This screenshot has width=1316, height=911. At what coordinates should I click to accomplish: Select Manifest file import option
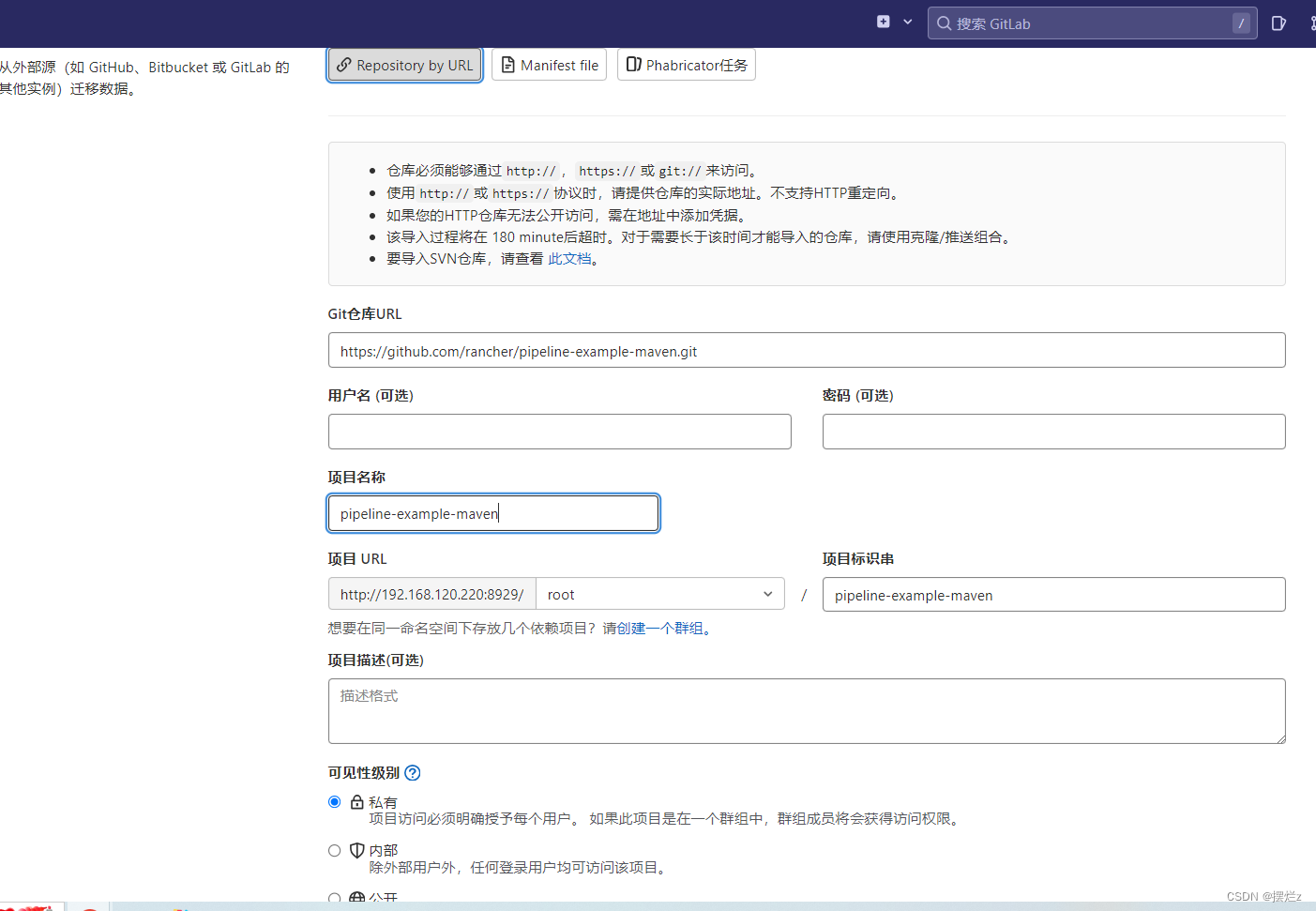tap(549, 65)
